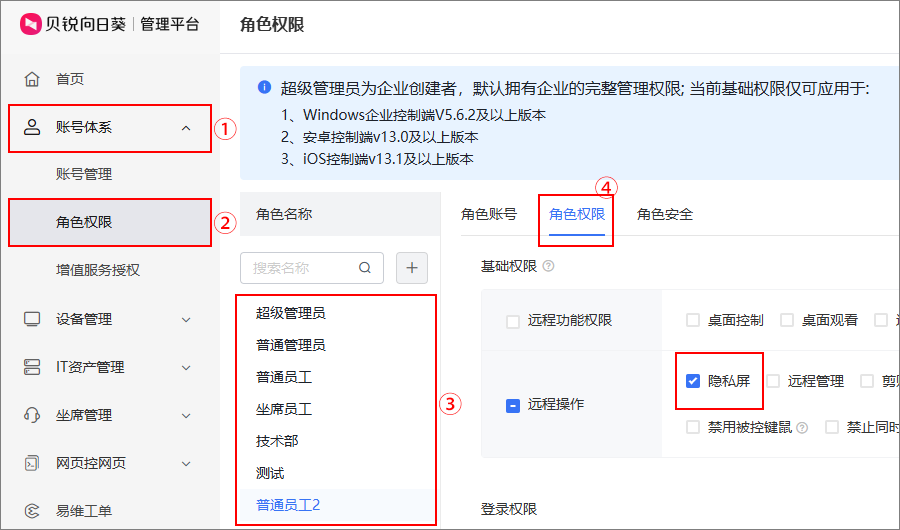This screenshot has width=900, height=530.
Task: Click the 易维工单 sidebar icon
Action: pos(32,511)
